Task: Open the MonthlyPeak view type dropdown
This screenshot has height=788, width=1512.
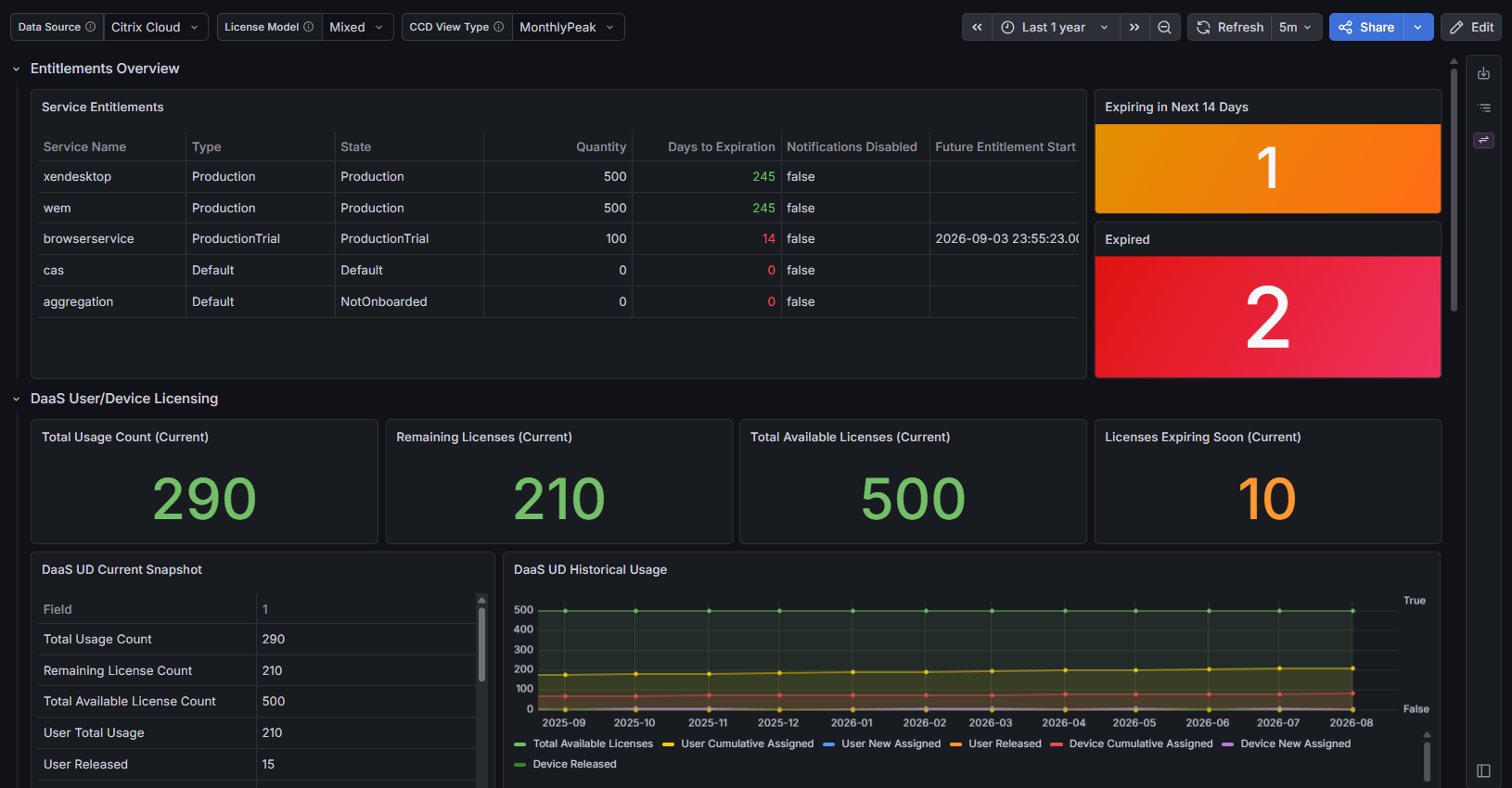Action: 568,27
